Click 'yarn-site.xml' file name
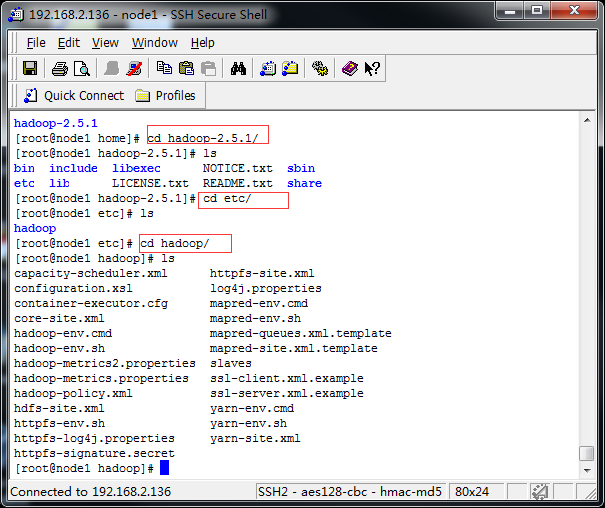605x508 pixels. click(255, 438)
